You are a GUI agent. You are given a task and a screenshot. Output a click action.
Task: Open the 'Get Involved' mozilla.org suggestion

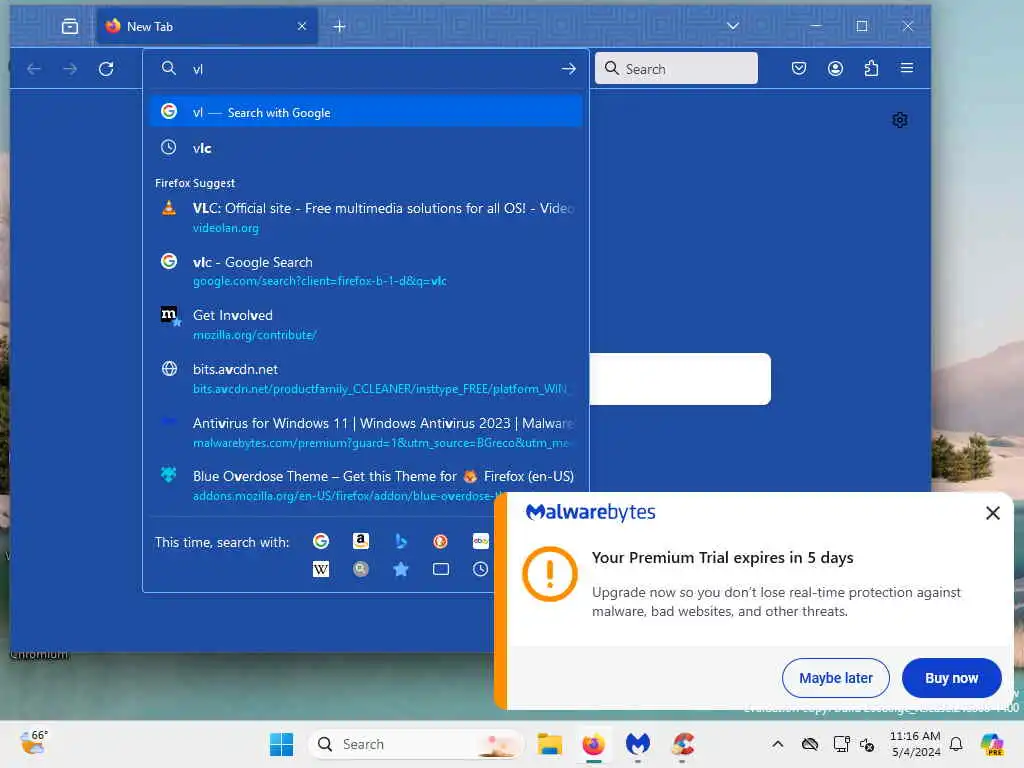click(366, 325)
